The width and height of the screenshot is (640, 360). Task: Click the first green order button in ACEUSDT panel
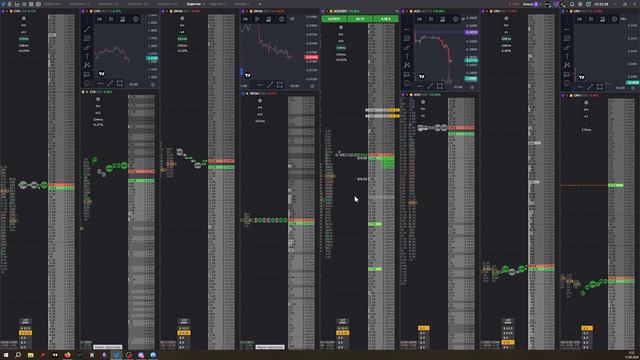334,19
